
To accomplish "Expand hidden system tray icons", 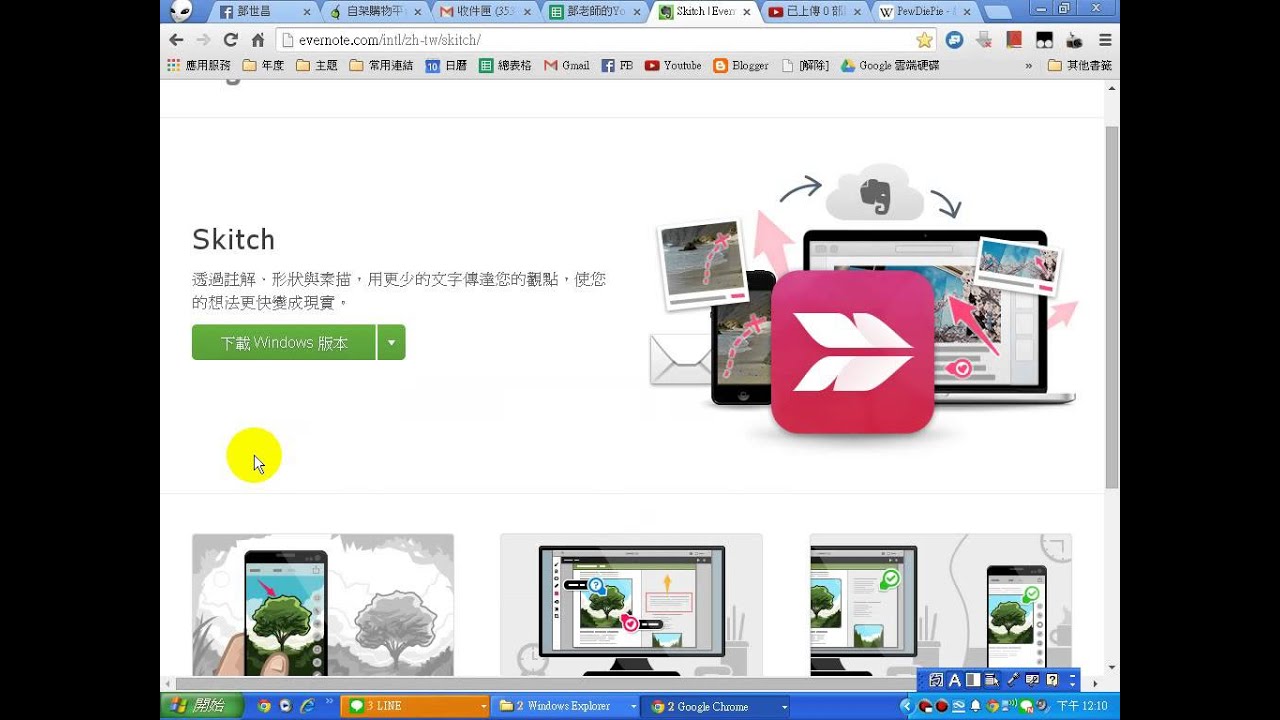I will pos(906,706).
